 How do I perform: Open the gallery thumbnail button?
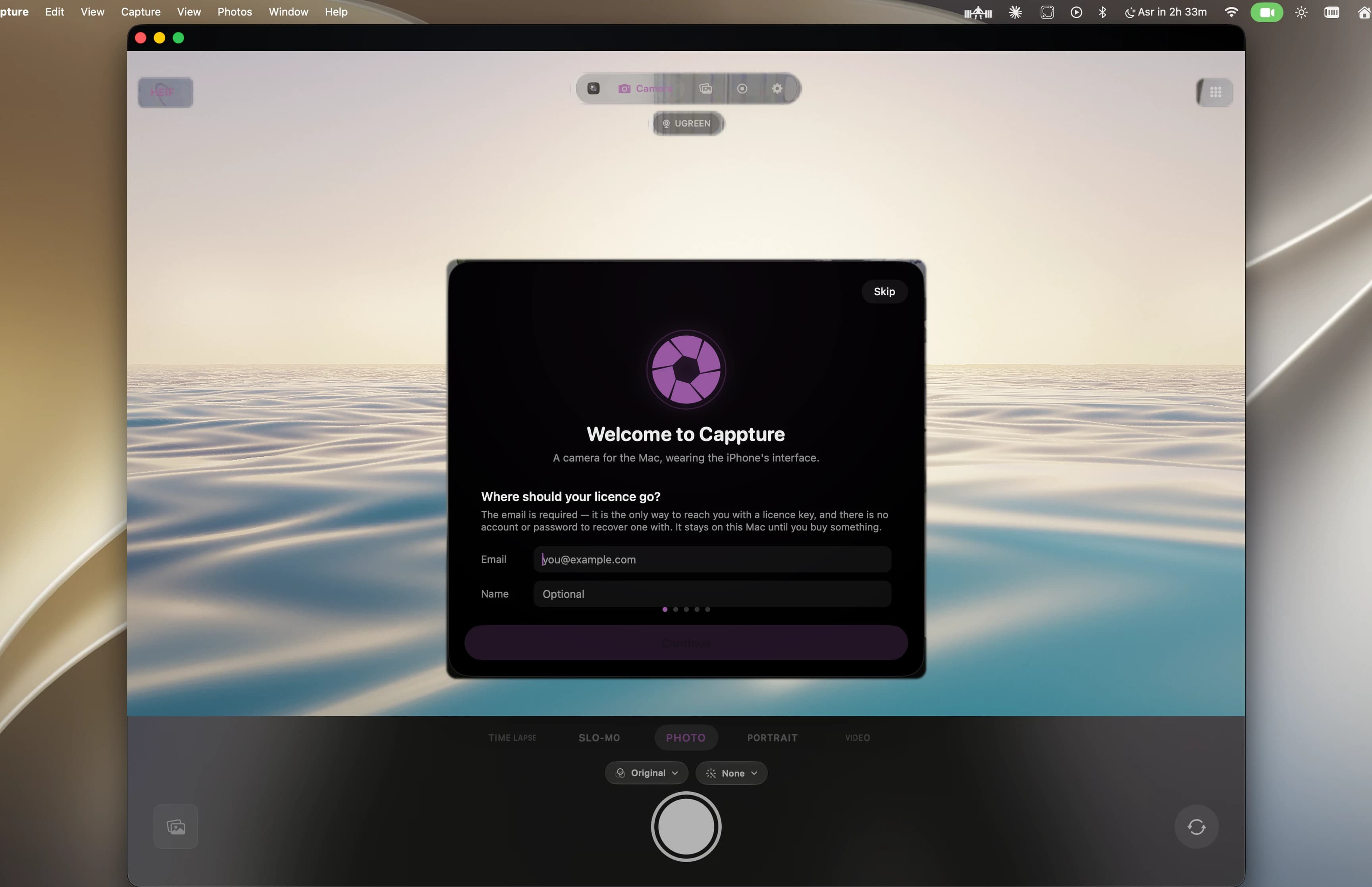pos(175,827)
